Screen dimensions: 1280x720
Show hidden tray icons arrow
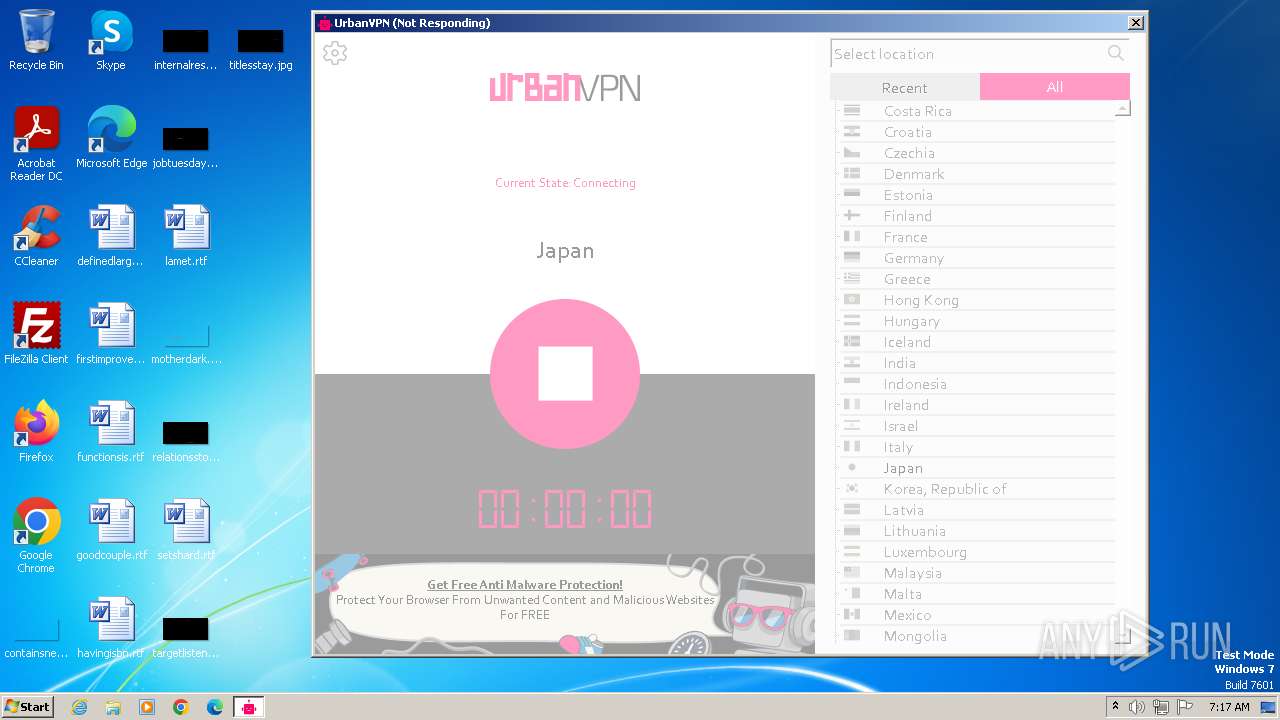click(1115, 707)
